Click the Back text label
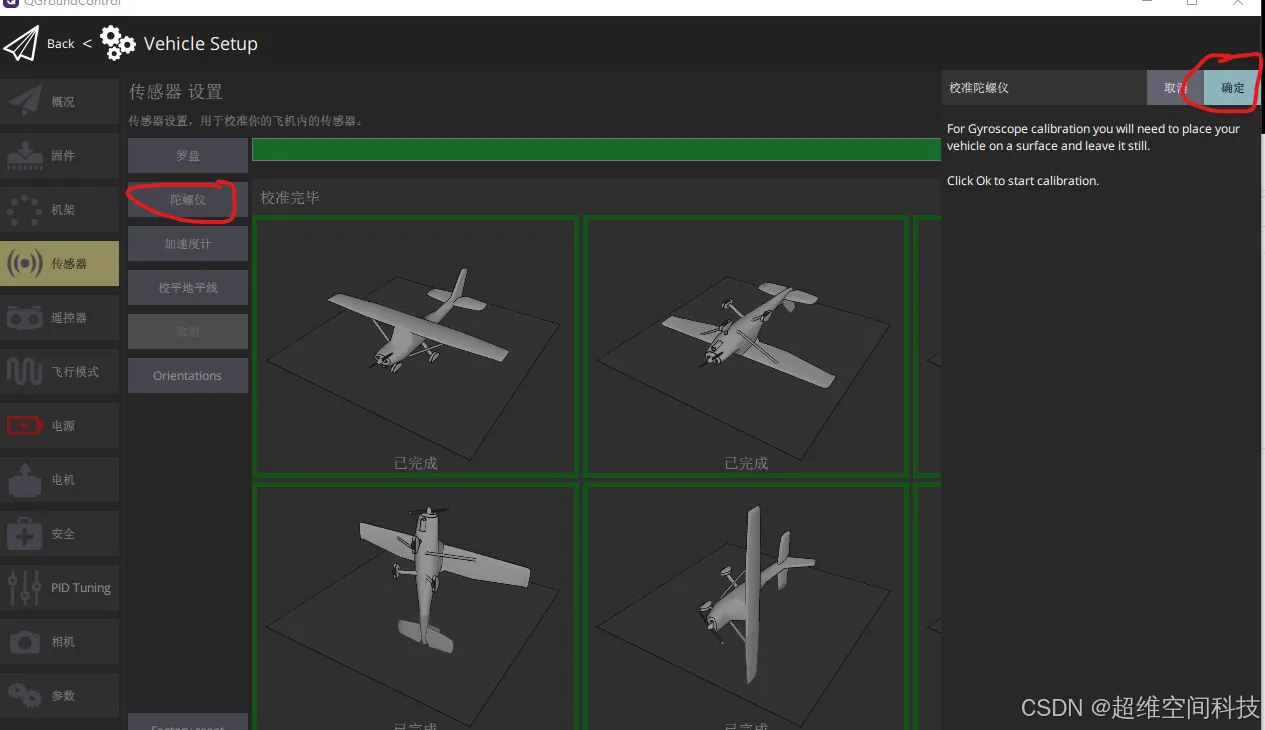1265x730 pixels. 61,44
